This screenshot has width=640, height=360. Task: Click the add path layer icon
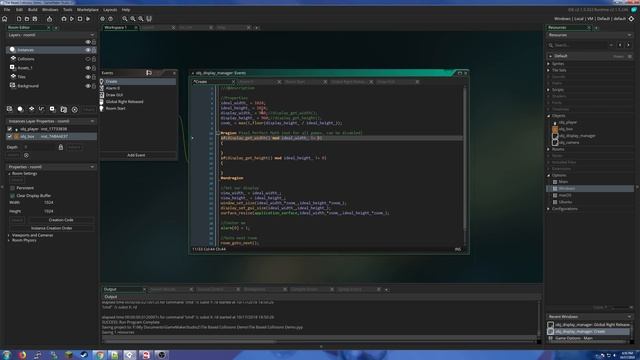click(x=42, y=109)
